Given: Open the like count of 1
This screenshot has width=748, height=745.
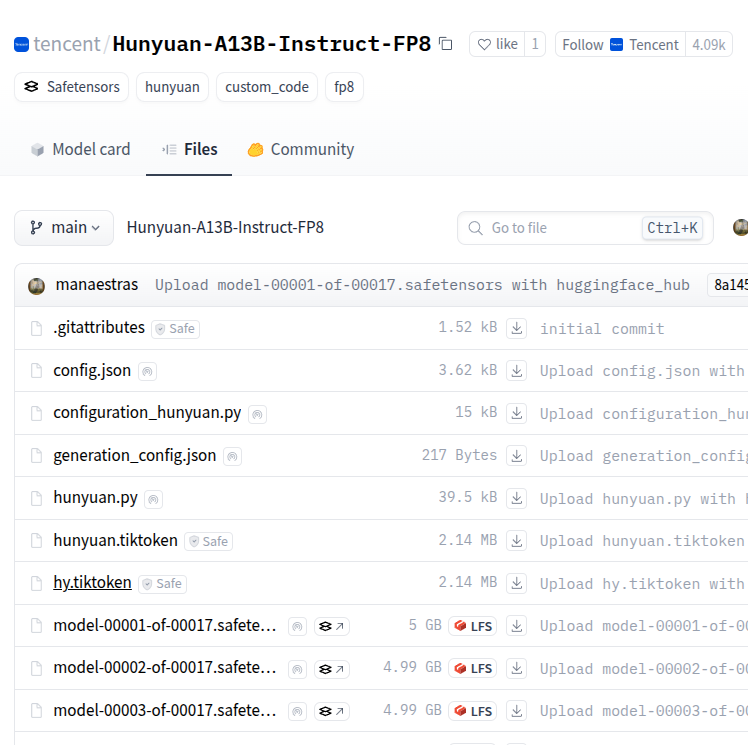Looking at the screenshot, I should point(535,44).
